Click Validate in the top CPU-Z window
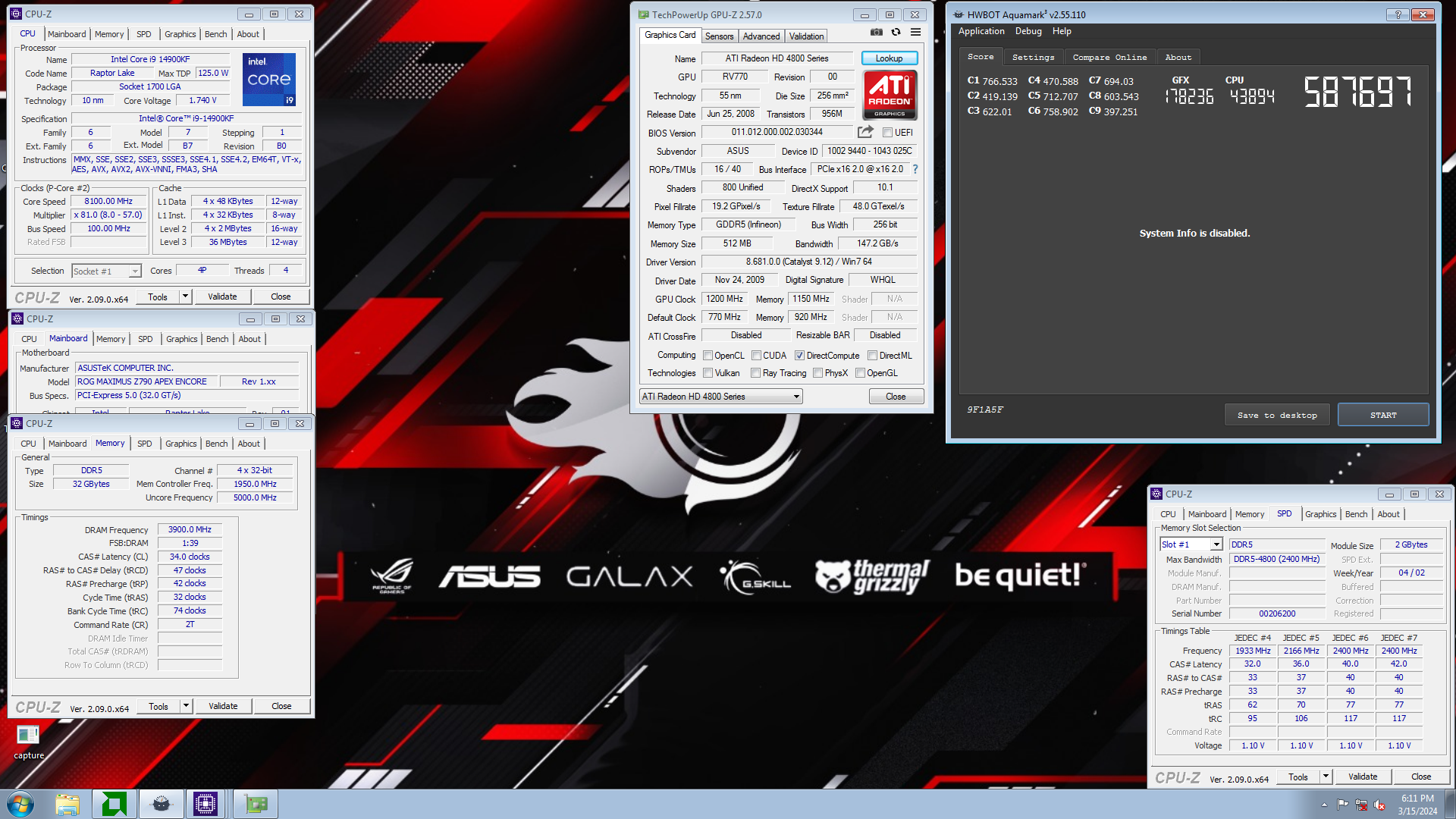The width and height of the screenshot is (1456, 819). click(222, 297)
